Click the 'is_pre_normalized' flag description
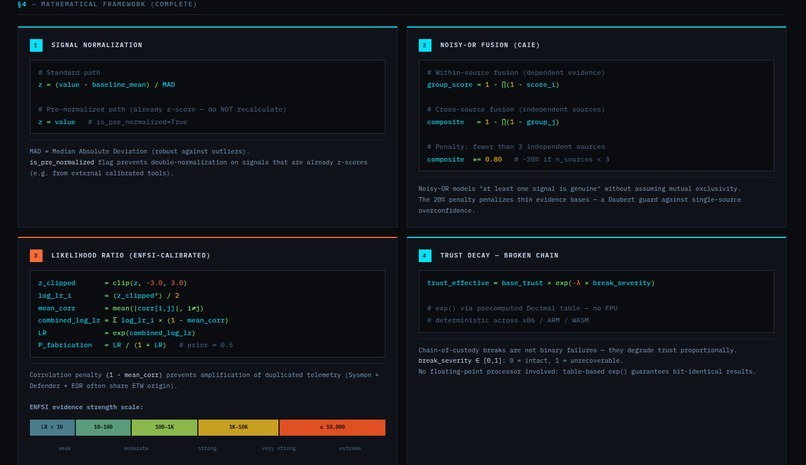Screen dimensions: 806x465 point(198,168)
